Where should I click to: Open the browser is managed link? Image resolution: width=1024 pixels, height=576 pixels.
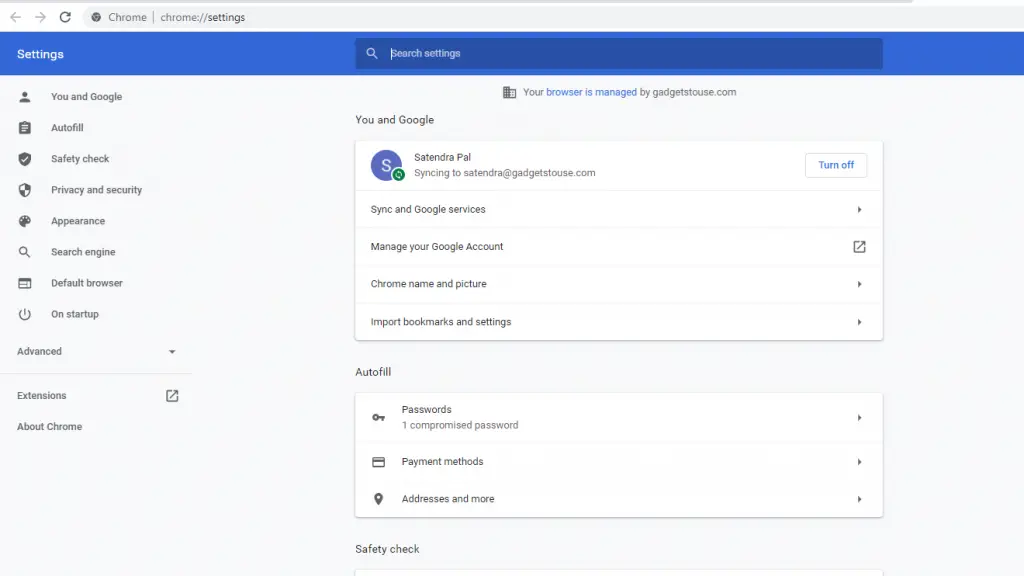point(591,92)
